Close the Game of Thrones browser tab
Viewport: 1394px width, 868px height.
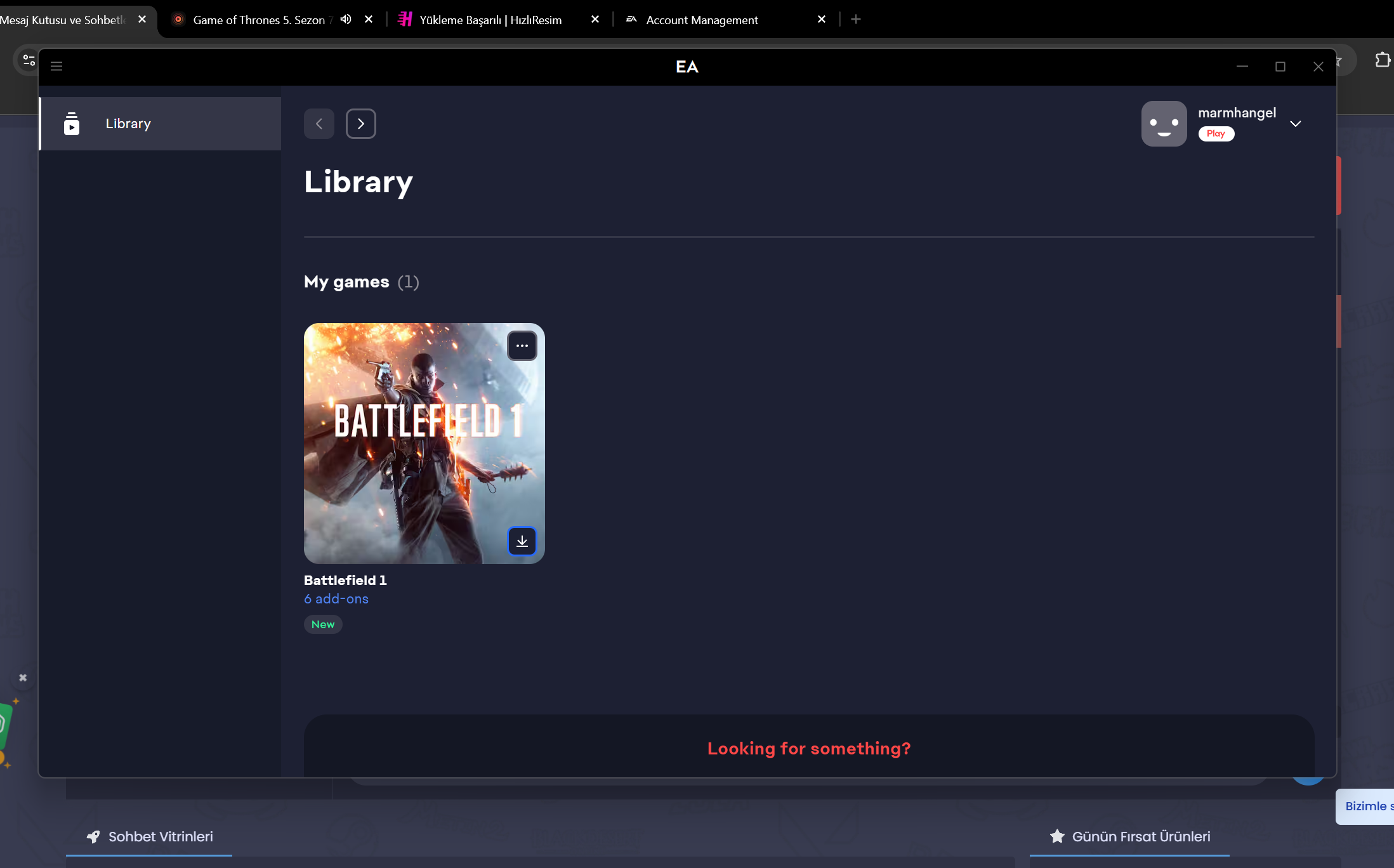(x=369, y=20)
